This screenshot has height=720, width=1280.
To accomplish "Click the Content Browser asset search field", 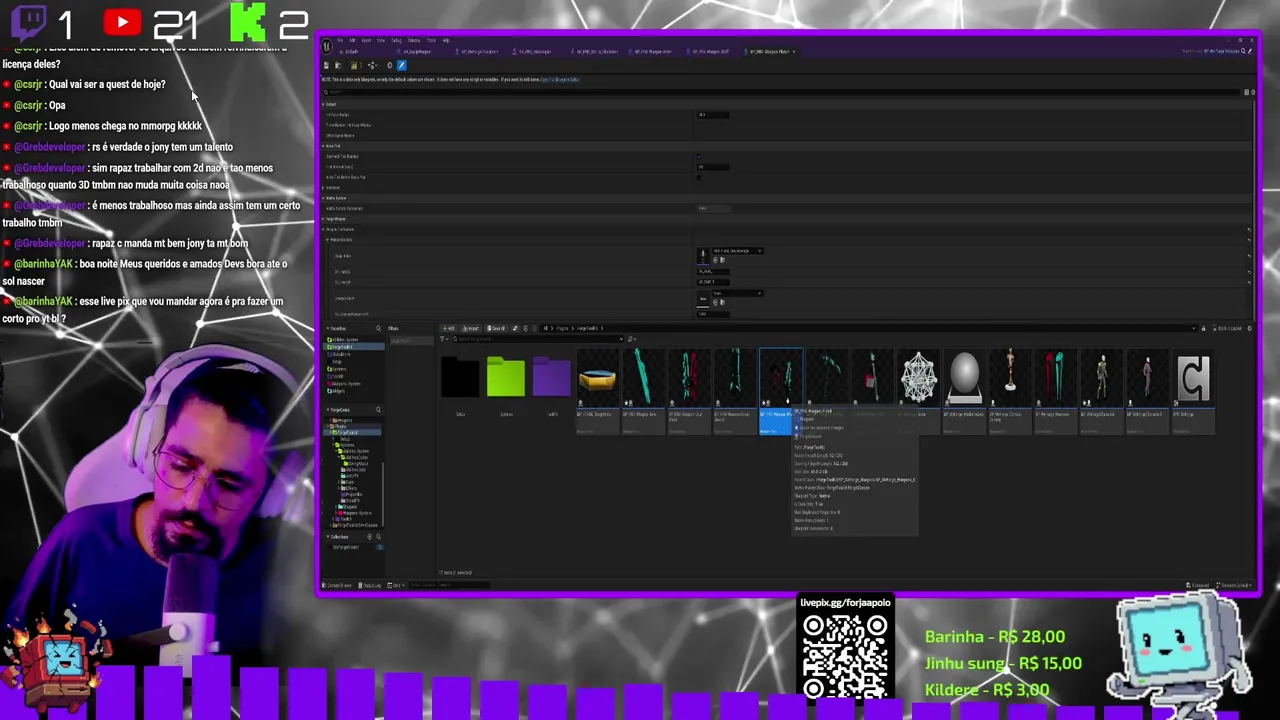I will tap(538, 338).
